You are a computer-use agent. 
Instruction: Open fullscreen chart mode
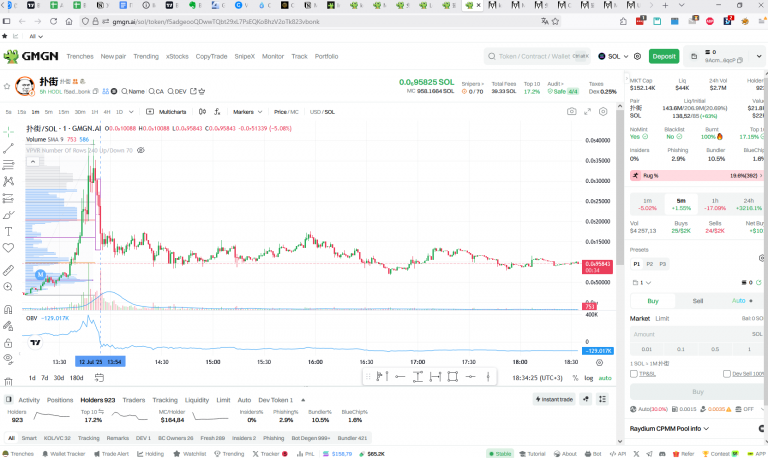pyautogui.click(x=587, y=112)
